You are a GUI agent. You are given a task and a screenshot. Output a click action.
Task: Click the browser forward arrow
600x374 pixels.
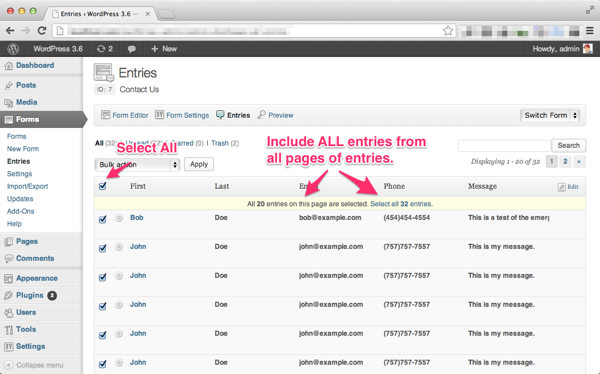(26, 31)
